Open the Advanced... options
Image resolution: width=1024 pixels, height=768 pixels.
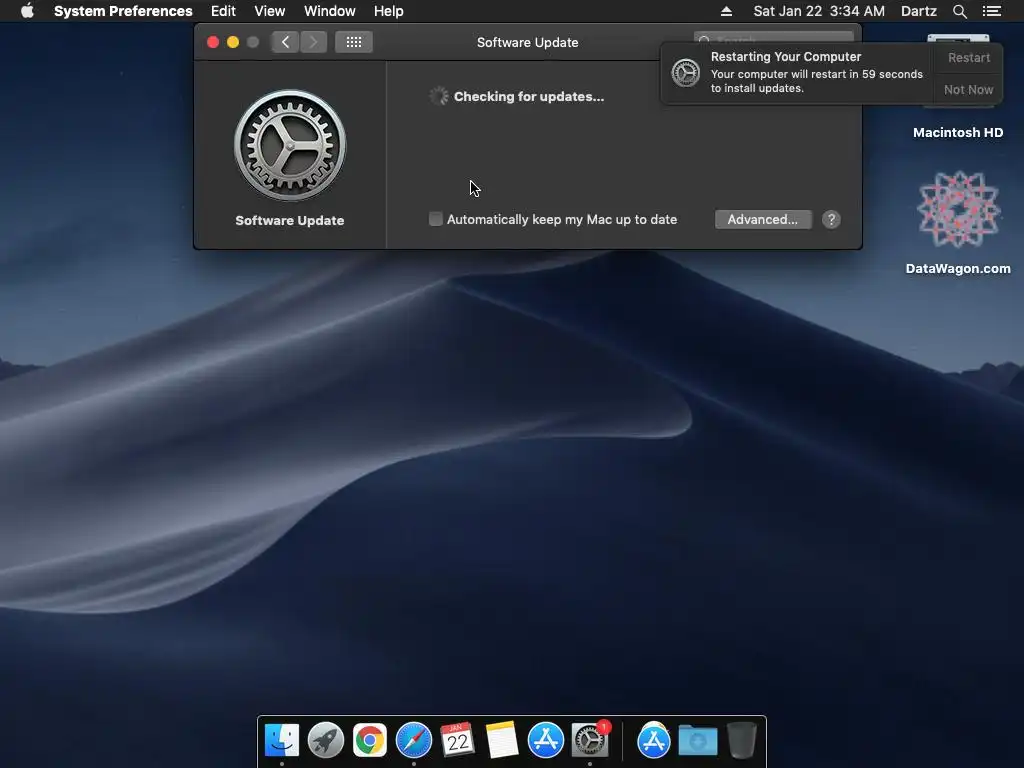[763, 219]
